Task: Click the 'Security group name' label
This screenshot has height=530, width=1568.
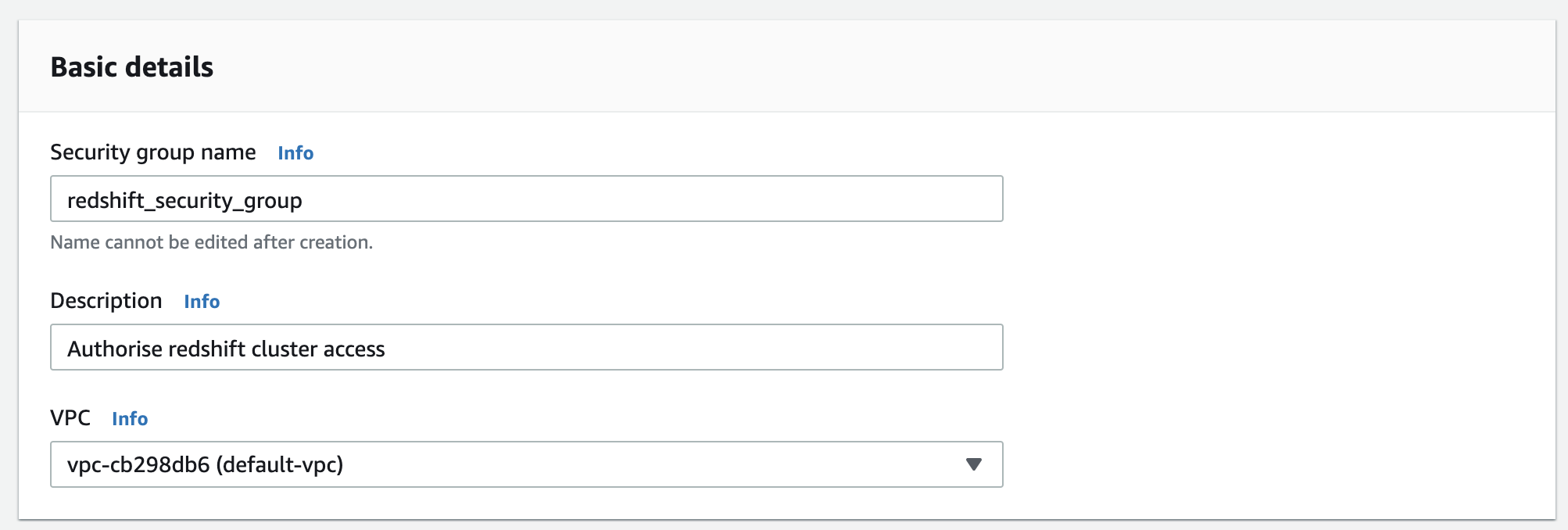Action: [x=152, y=152]
